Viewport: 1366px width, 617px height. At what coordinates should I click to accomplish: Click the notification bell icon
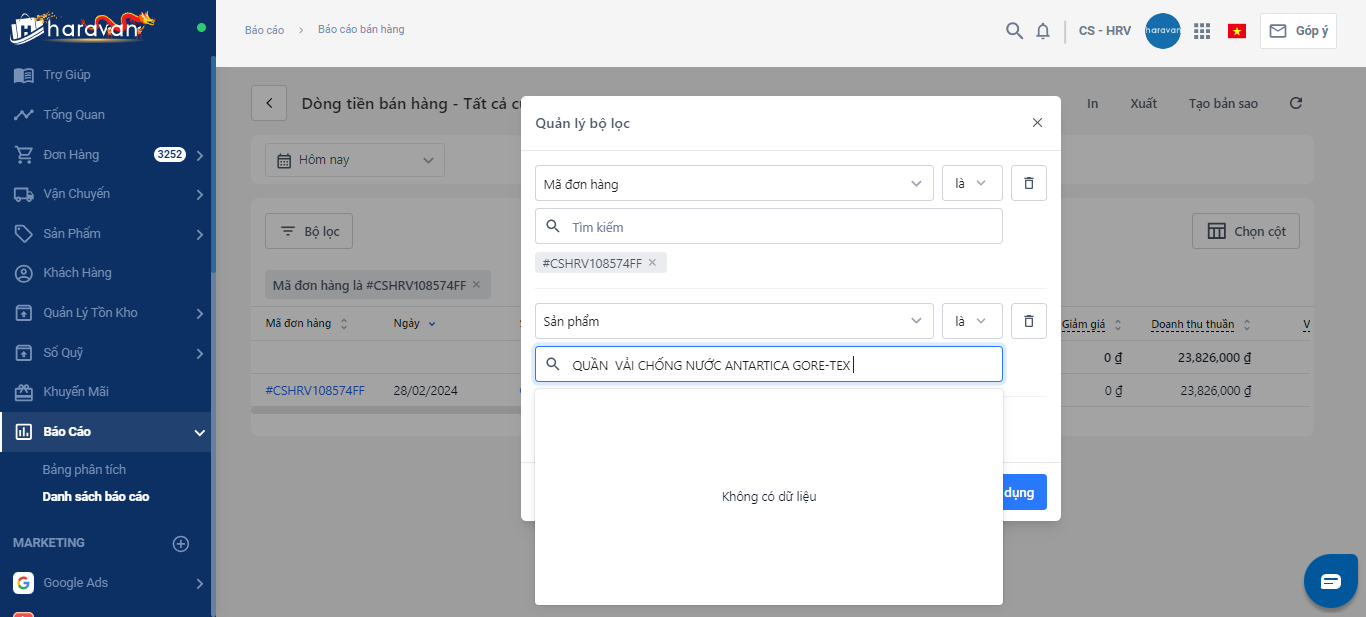(x=1043, y=31)
